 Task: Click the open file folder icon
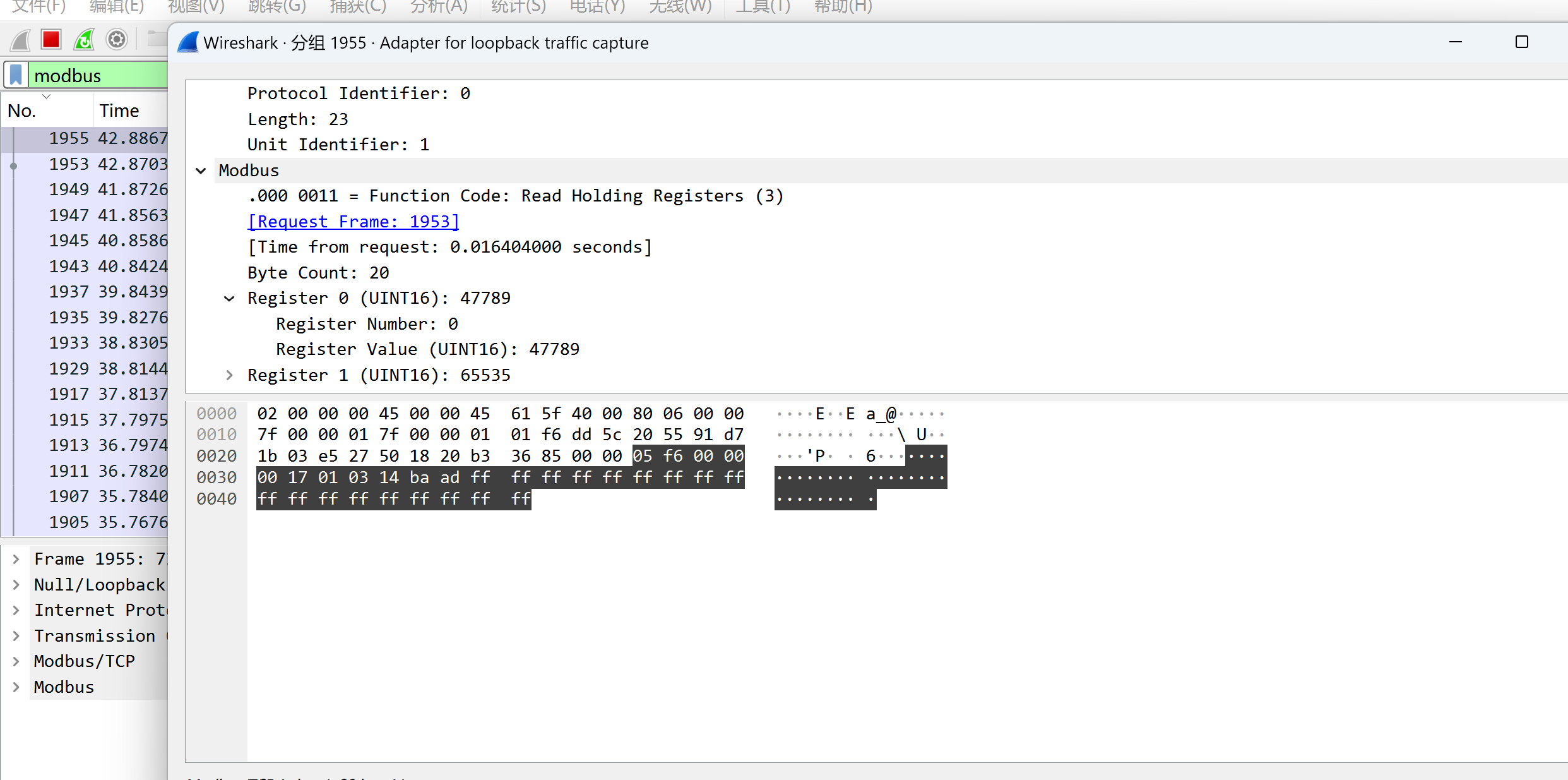[156, 39]
